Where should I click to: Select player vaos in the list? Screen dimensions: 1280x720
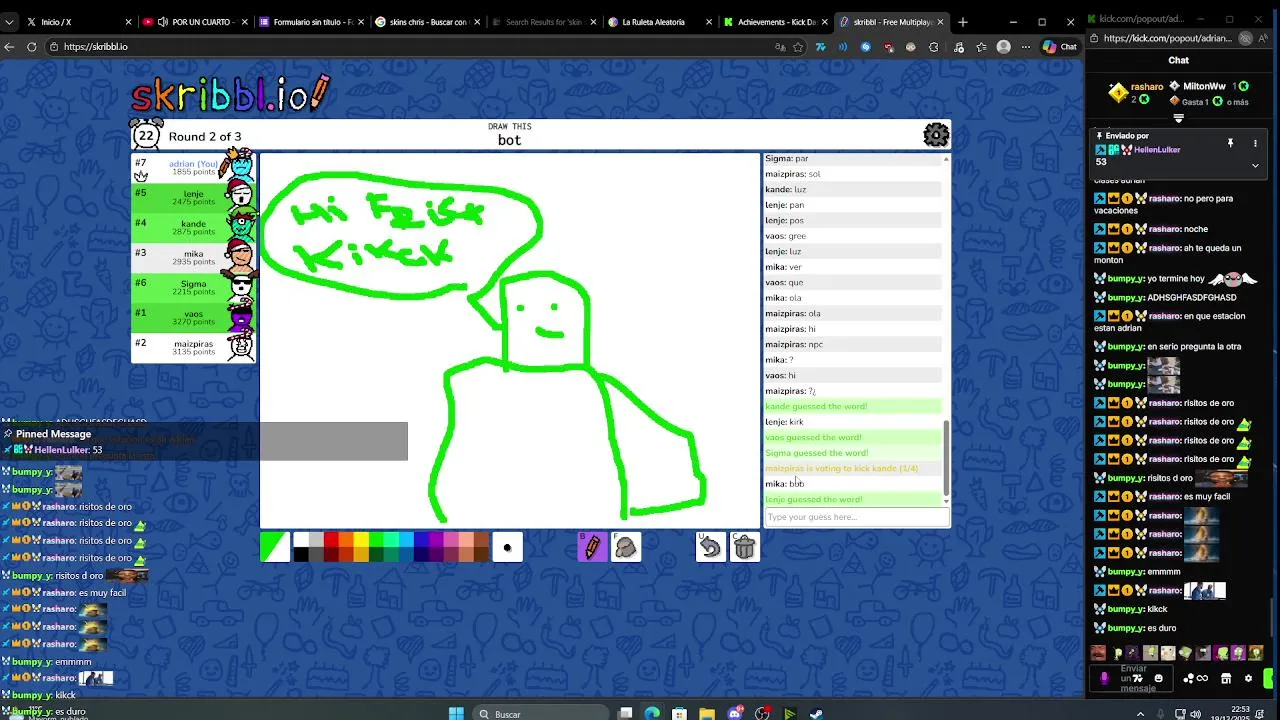tap(194, 317)
